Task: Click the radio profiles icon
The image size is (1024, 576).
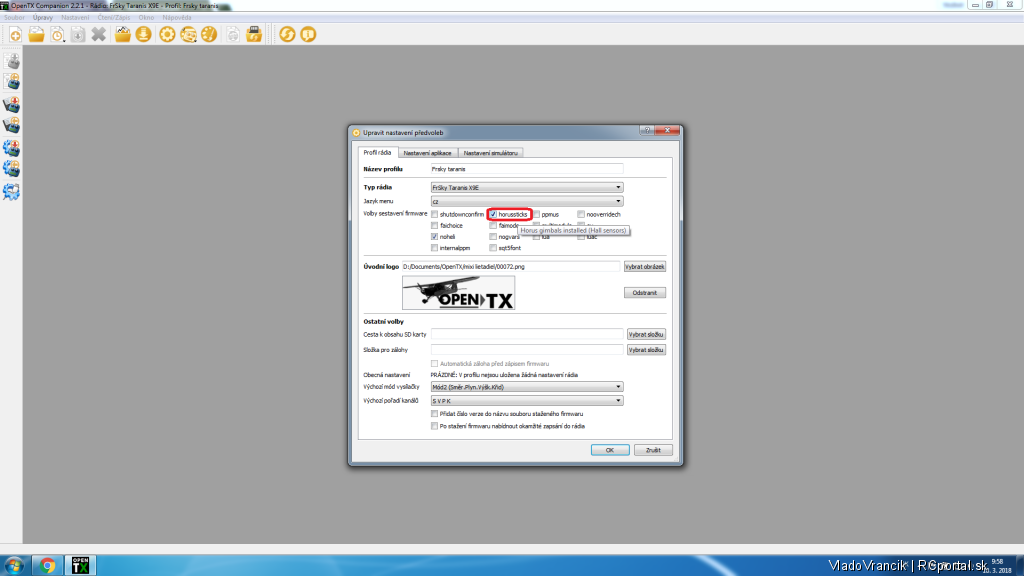Action: [188, 35]
